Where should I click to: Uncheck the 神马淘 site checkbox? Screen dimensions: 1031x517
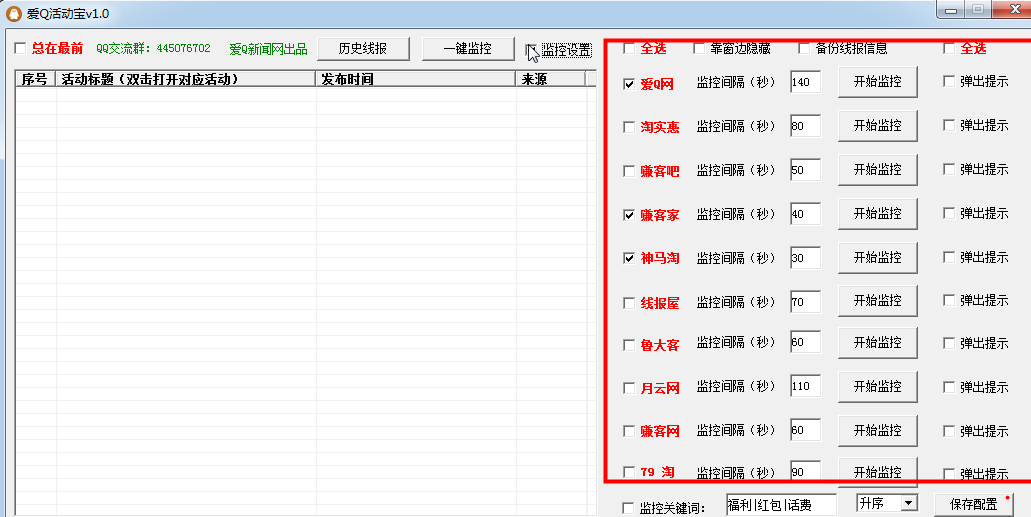(x=629, y=258)
